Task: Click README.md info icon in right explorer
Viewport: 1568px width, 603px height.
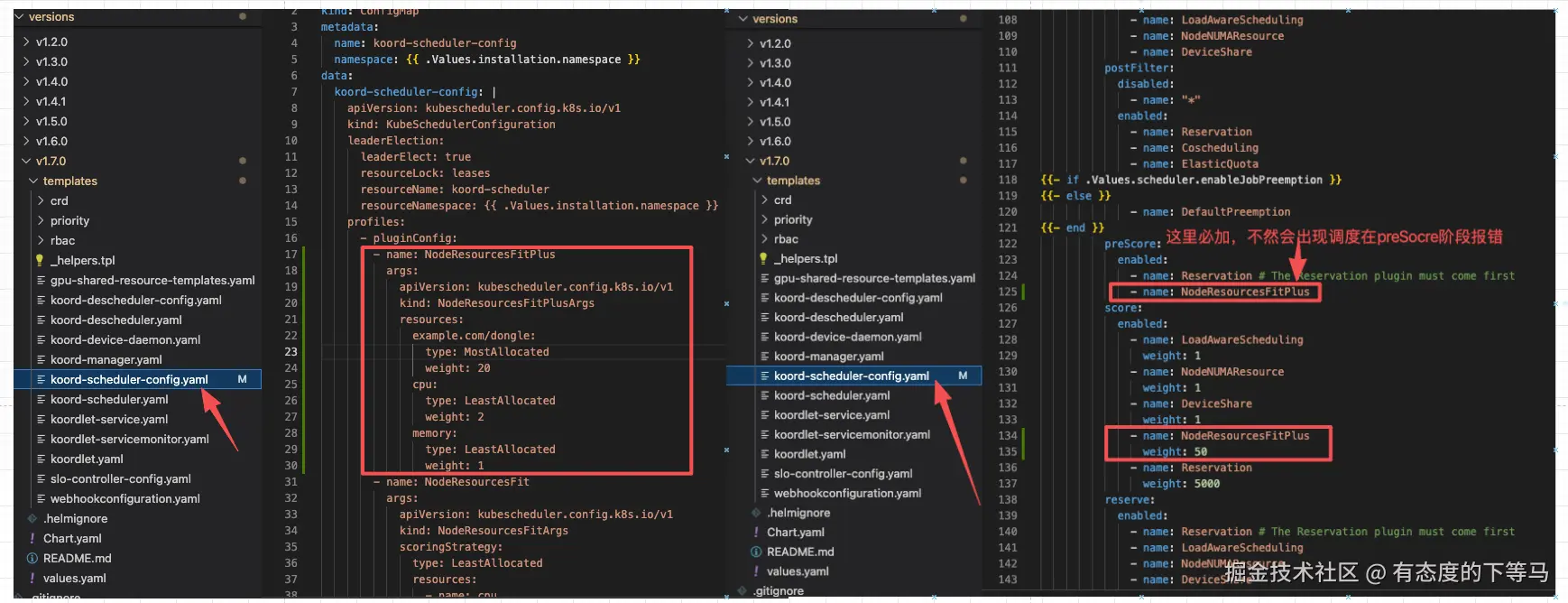Action: tap(756, 552)
